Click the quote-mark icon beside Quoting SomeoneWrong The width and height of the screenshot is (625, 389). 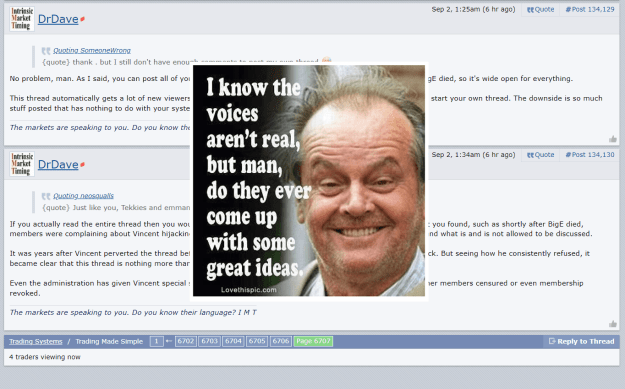pos(46,51)
